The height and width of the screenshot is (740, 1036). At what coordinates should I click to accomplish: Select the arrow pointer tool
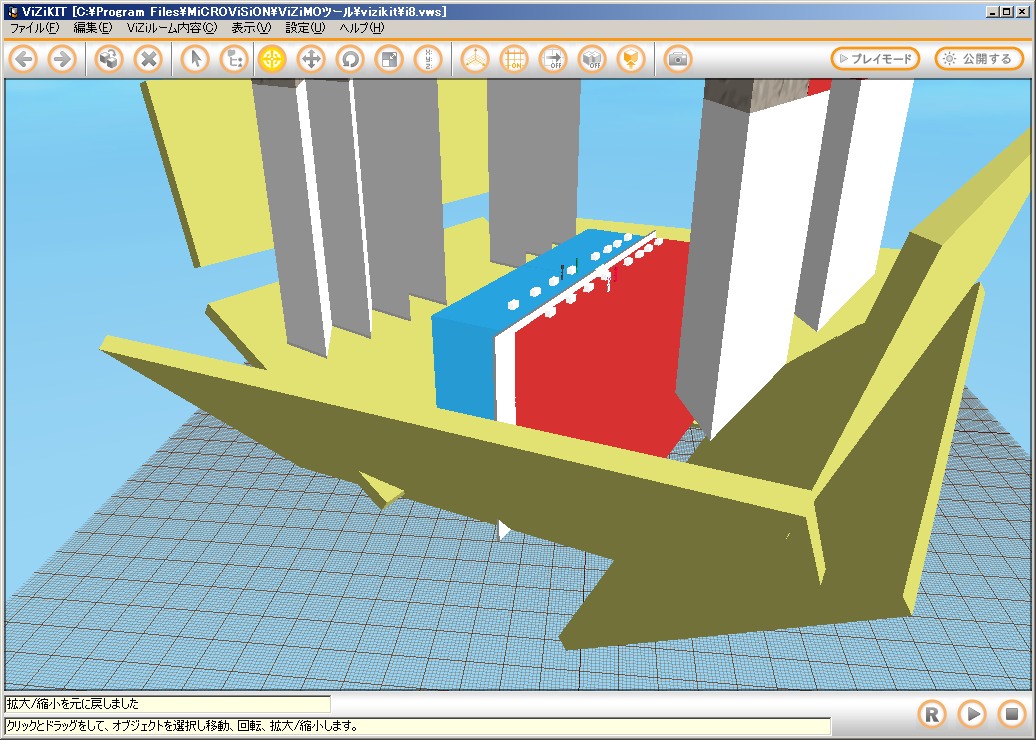point(195,59)
